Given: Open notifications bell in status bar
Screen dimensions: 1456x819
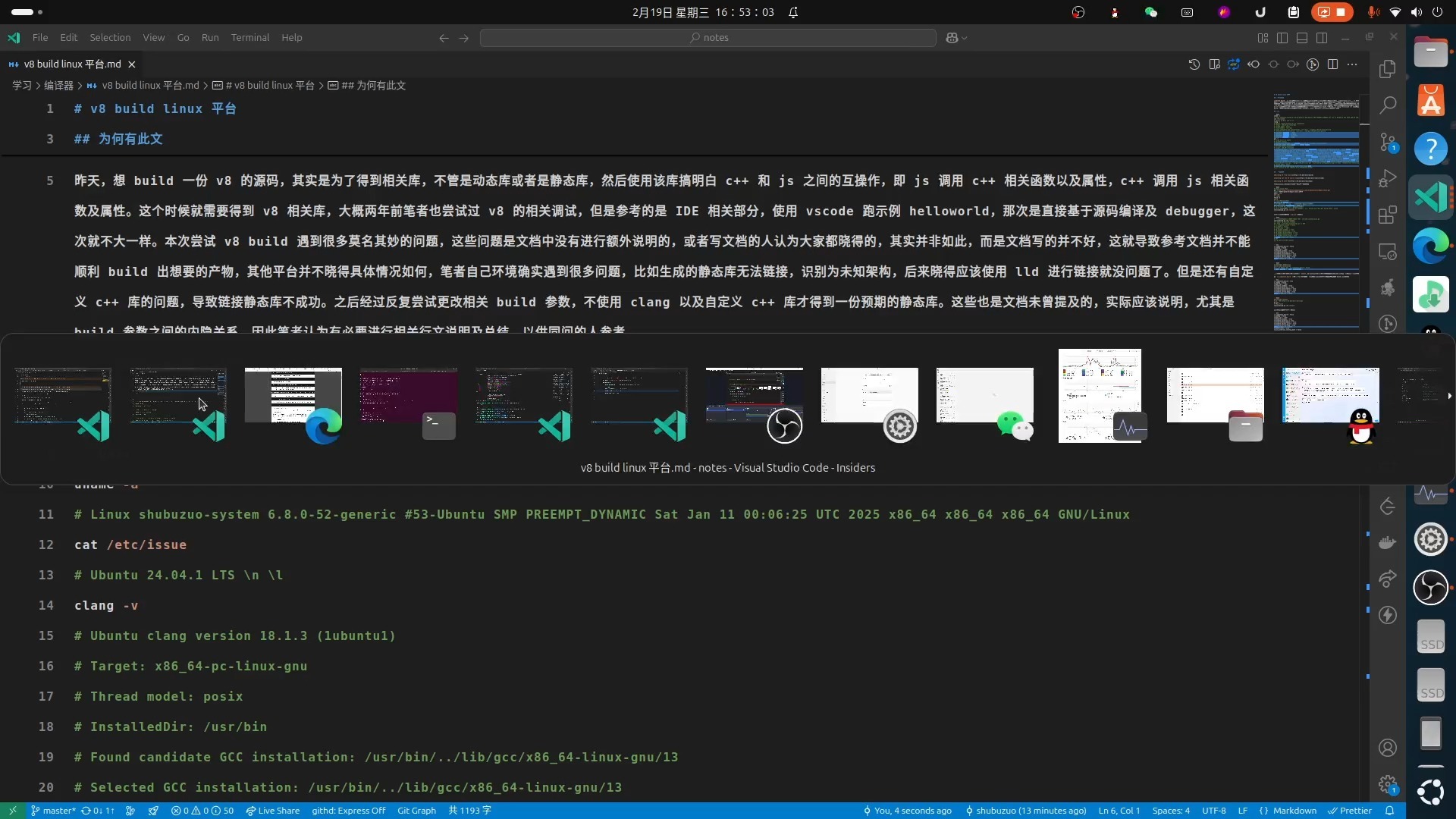Looking at the screenshot, I should pos(1390,811).
